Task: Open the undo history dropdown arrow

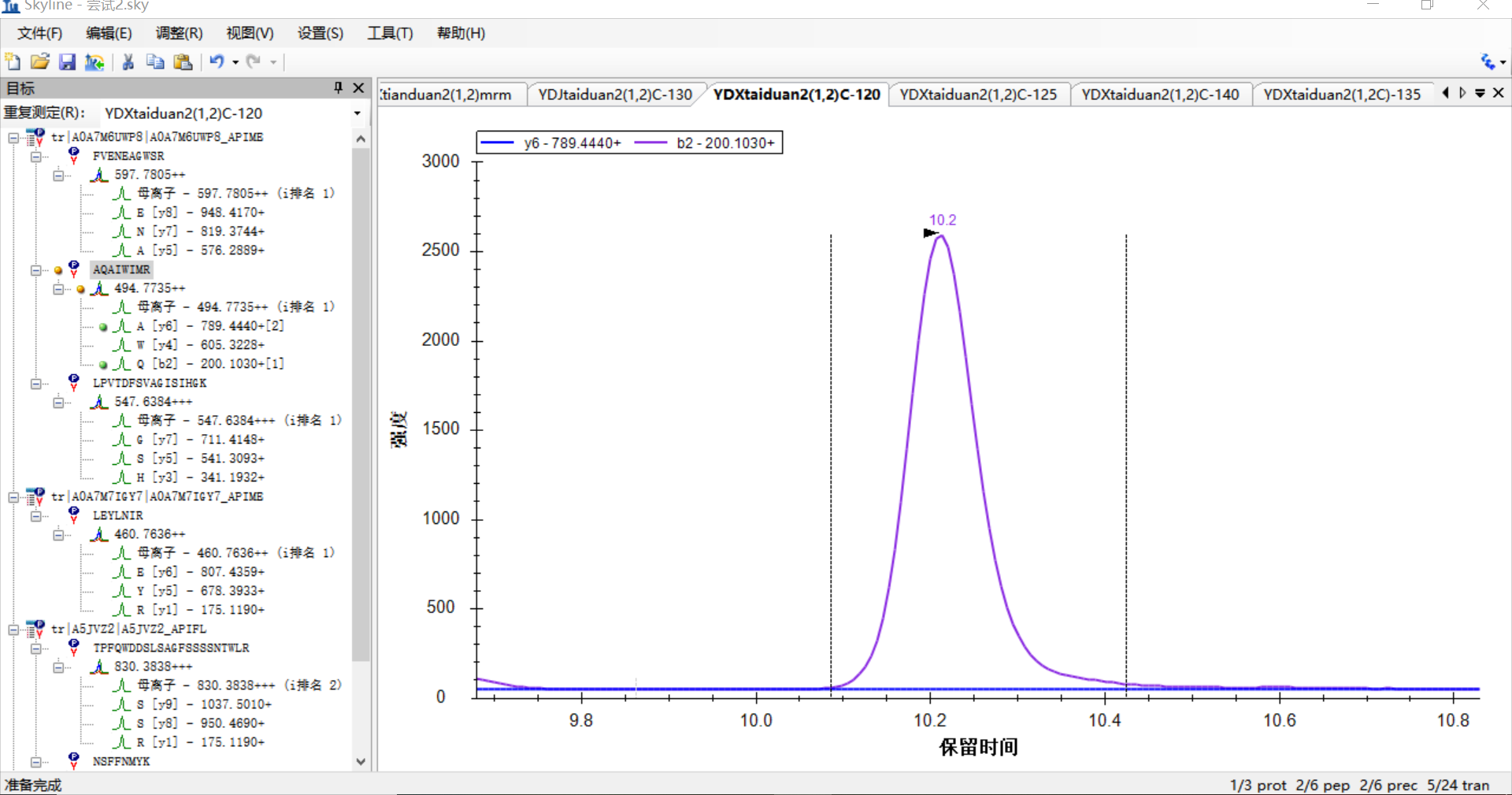Action: coord(235,62)
